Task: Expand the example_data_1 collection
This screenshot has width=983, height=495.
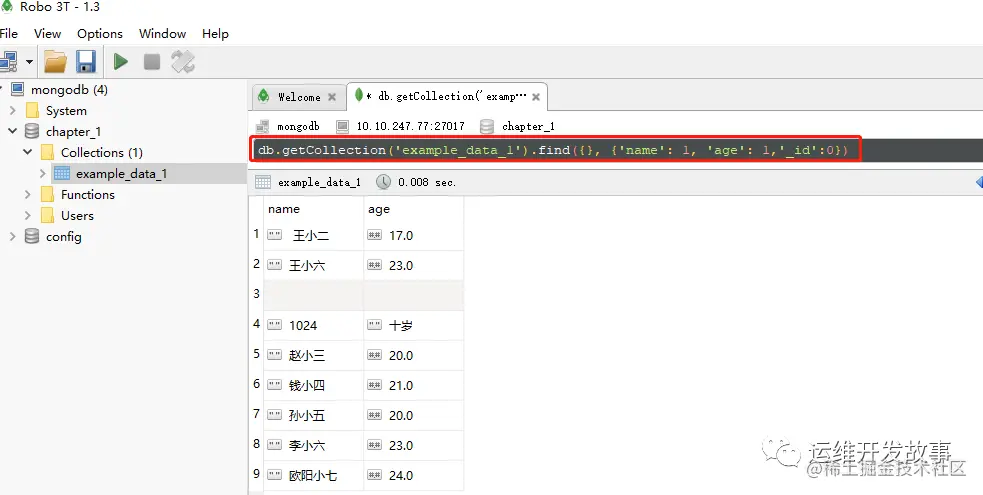Action: coord(43,174)
